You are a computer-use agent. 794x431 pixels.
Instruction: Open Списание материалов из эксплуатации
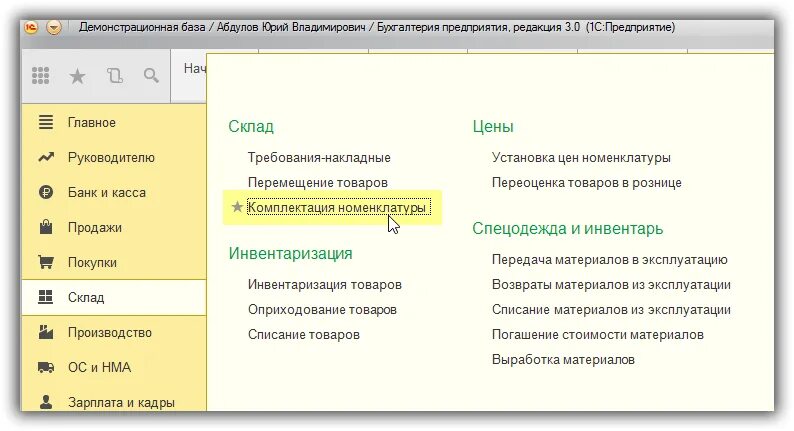click(x=611, y=309)
